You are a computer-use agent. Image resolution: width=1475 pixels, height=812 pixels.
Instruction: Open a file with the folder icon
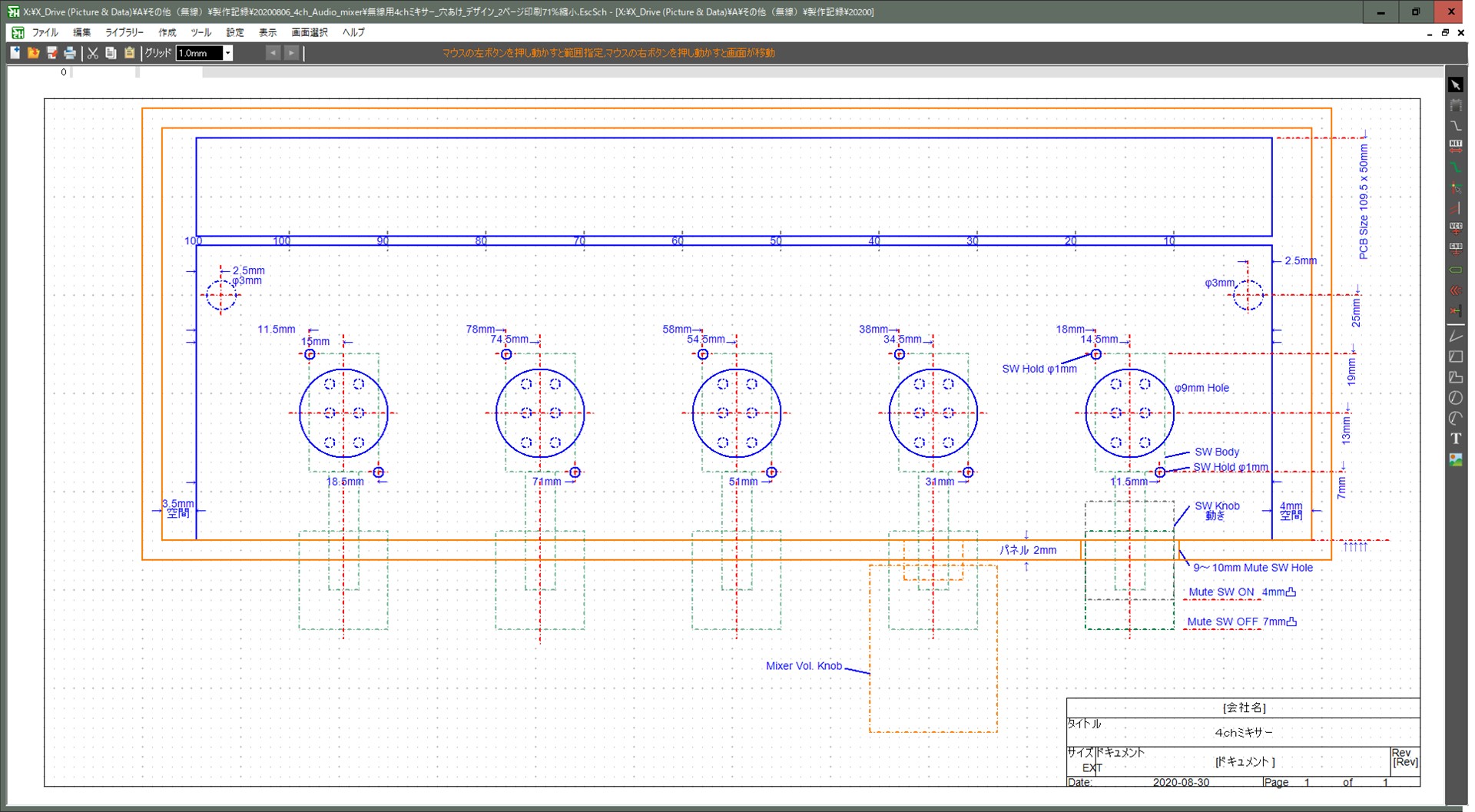(33, 53)
